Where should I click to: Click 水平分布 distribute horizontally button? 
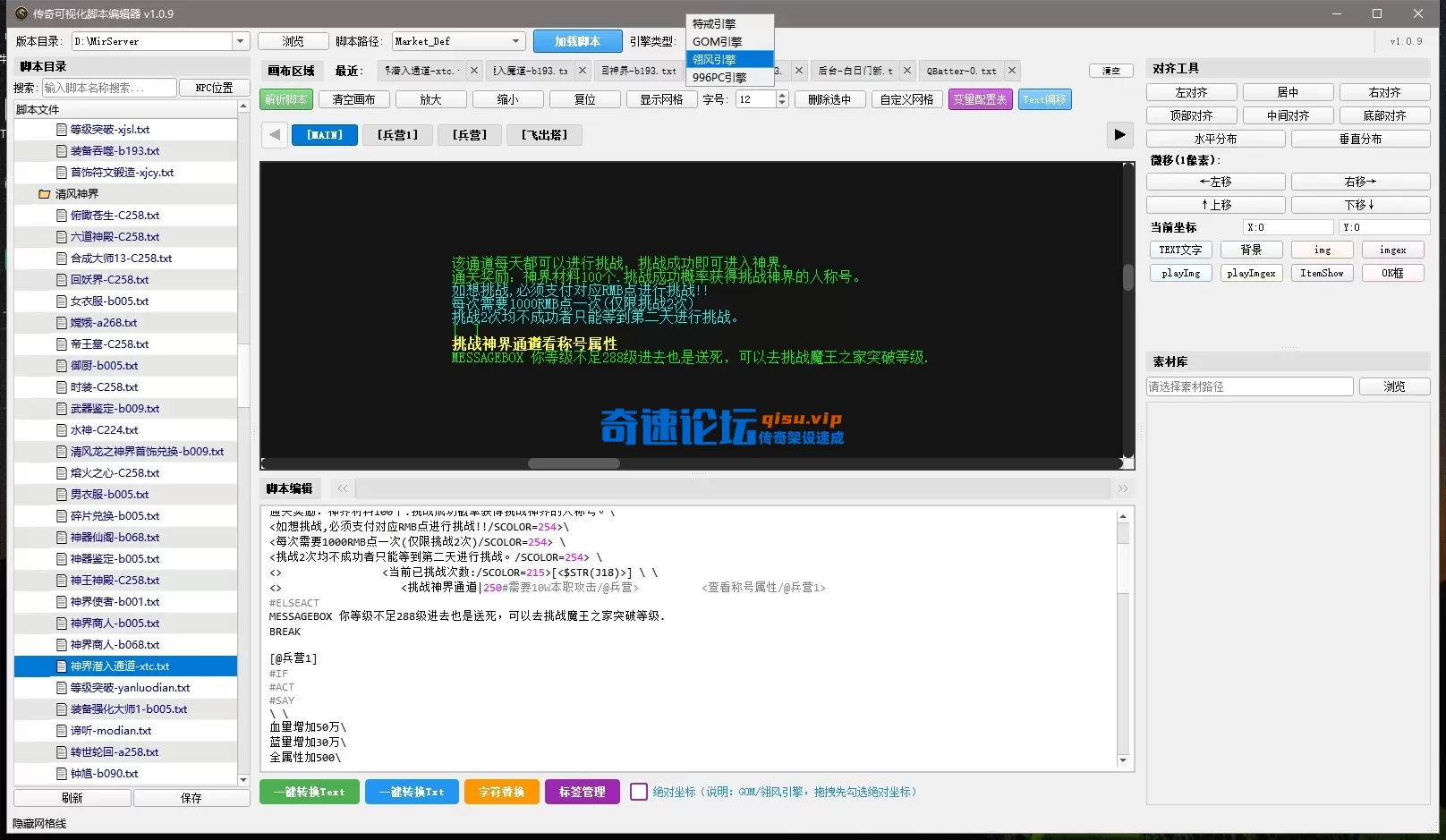[1215, 139]
